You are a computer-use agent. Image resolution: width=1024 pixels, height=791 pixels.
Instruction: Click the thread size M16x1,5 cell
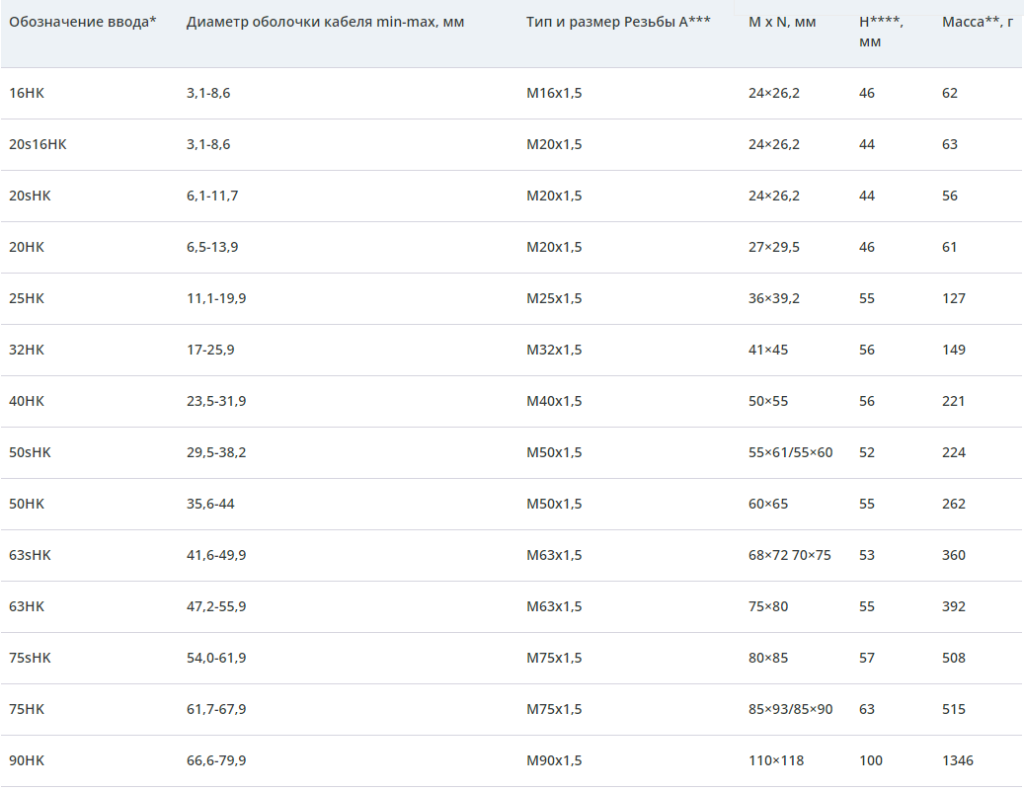554,93
